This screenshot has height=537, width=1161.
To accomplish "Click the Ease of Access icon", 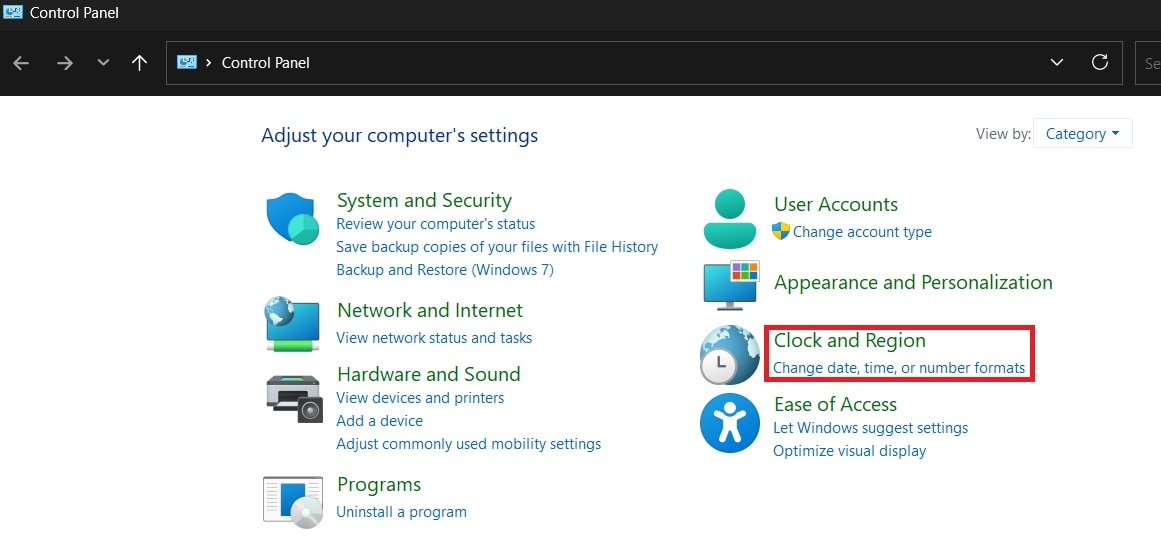I will [729, 423].
